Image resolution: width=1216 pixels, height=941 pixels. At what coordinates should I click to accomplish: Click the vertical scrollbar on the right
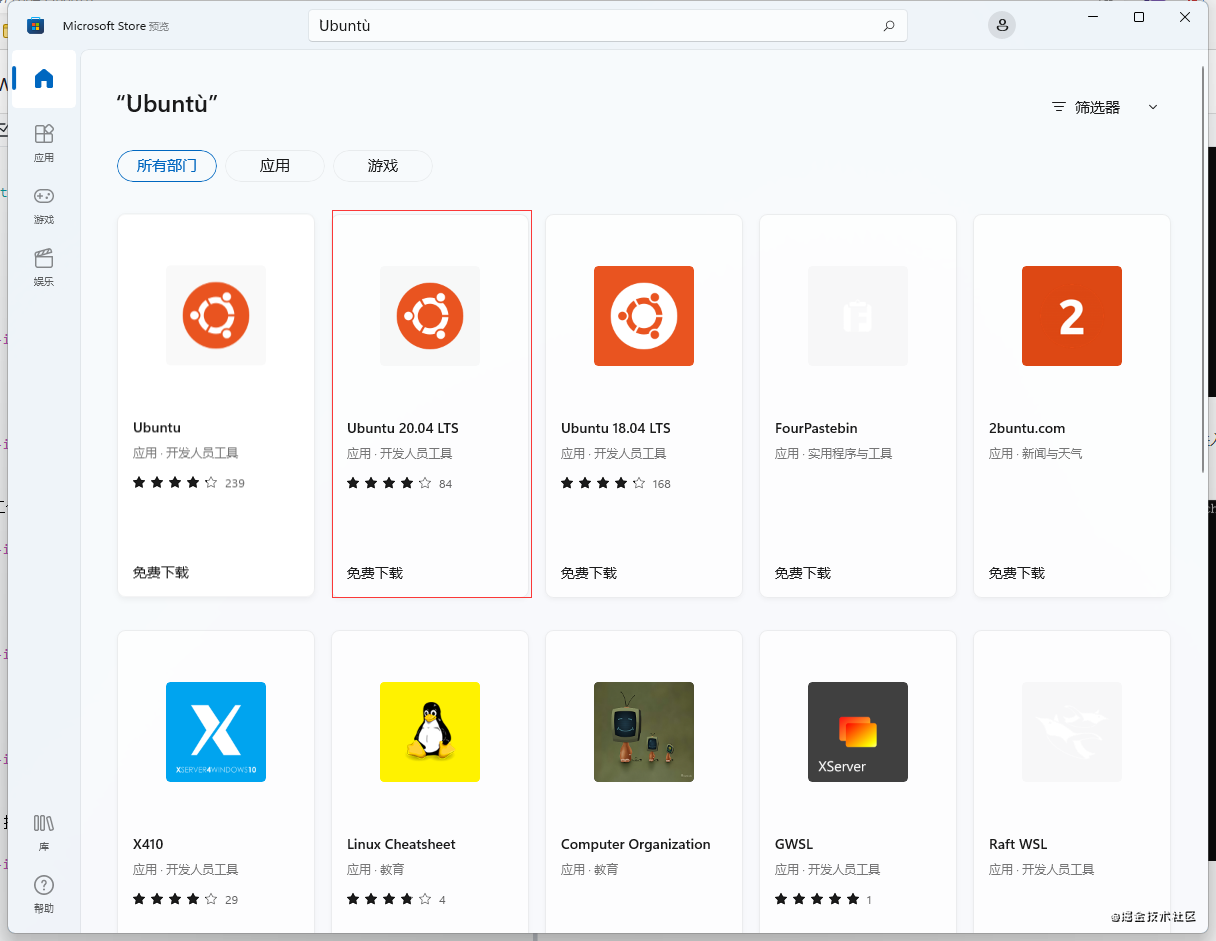pyautogui.click(x=1203, y=270)
